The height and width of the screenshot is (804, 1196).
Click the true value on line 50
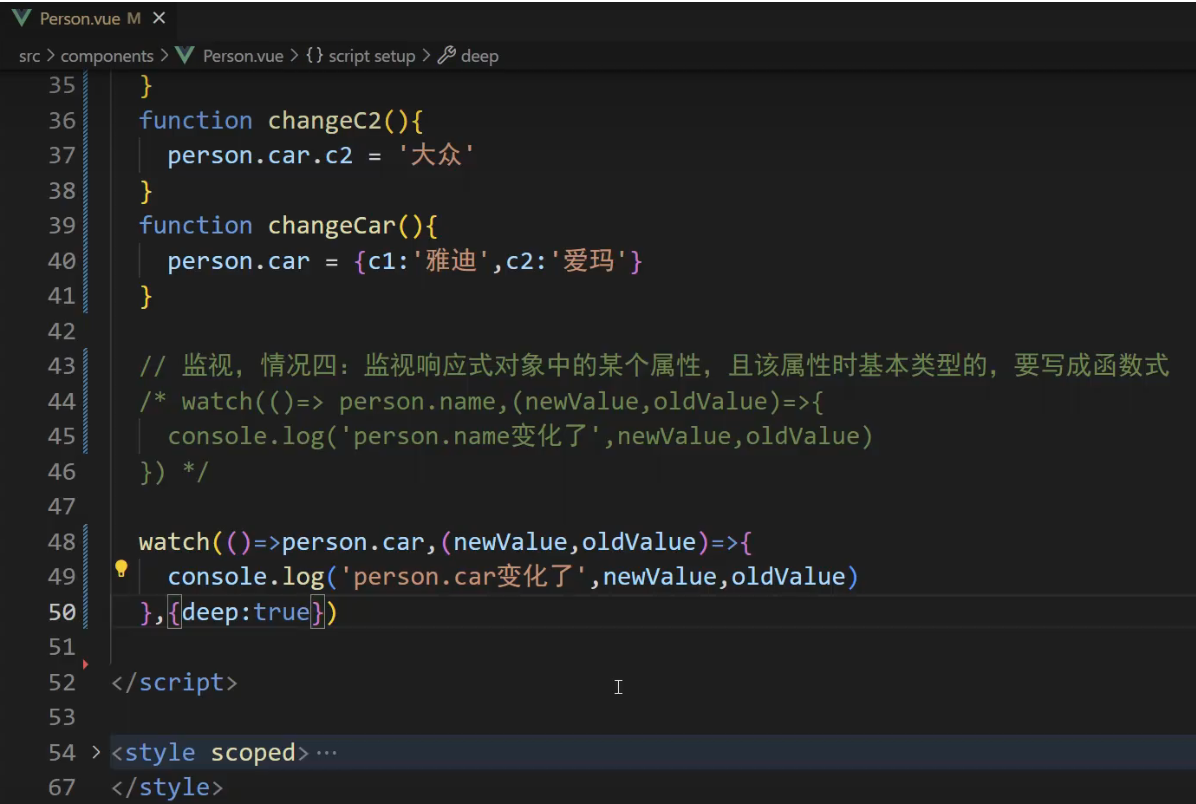point(281,613)
